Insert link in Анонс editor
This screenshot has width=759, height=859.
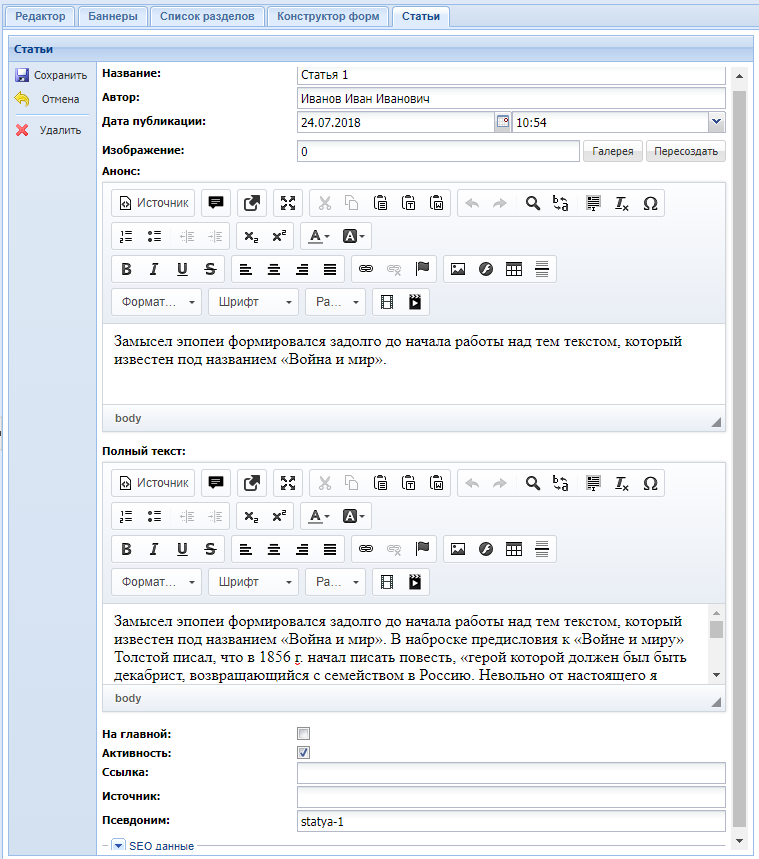(x=366, y=269)
